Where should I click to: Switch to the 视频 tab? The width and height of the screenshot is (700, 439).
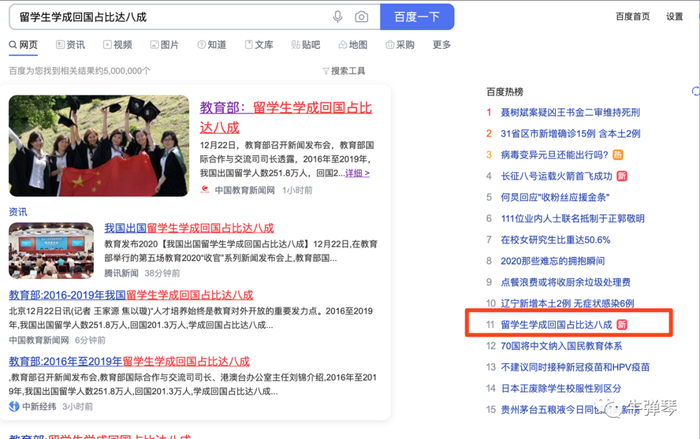(117, 45)
